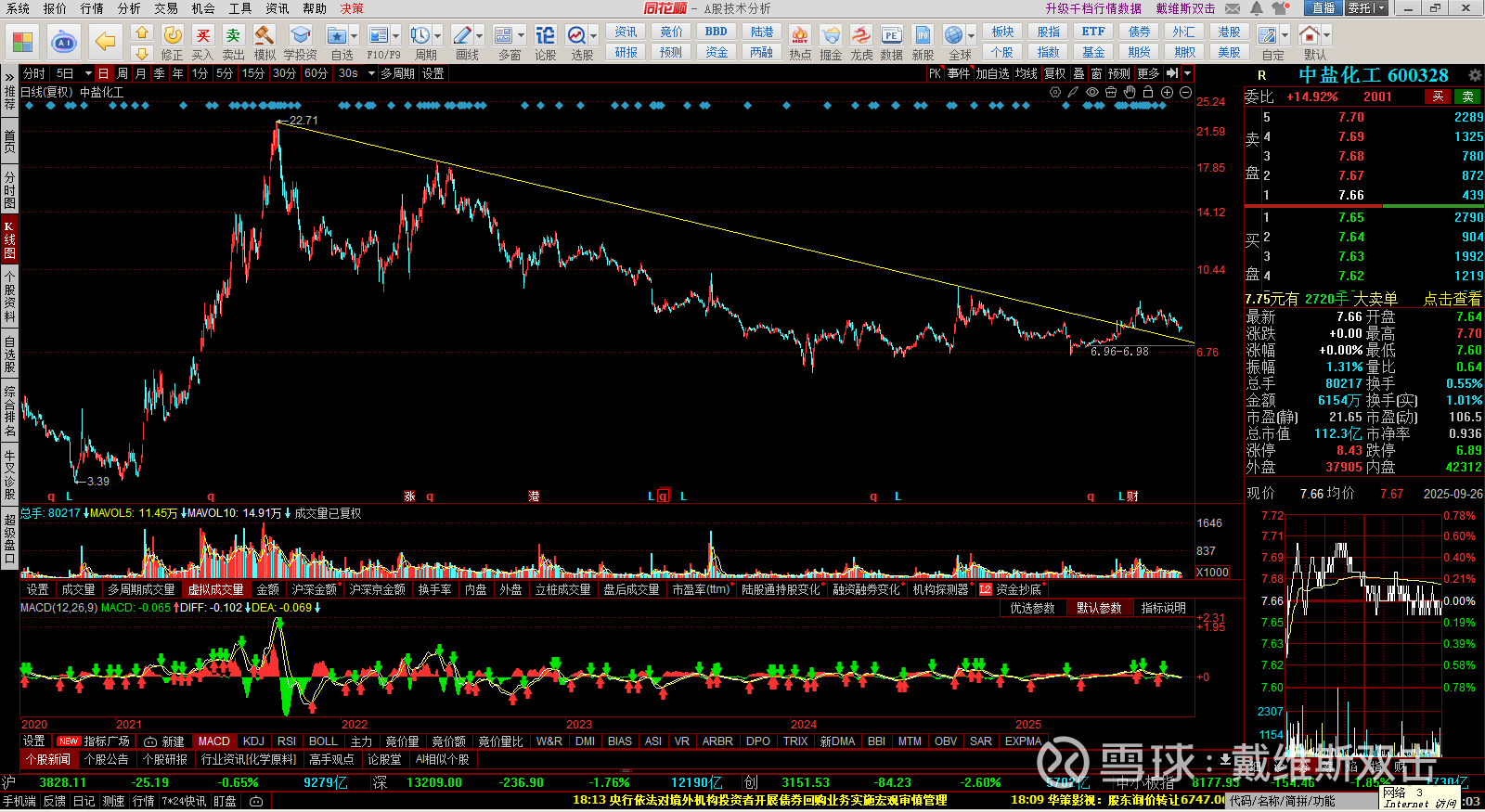The image size is (1485, 812).
Task: Open dropdown arrow beside 全球 icon
Action: [x=971, y=36]
